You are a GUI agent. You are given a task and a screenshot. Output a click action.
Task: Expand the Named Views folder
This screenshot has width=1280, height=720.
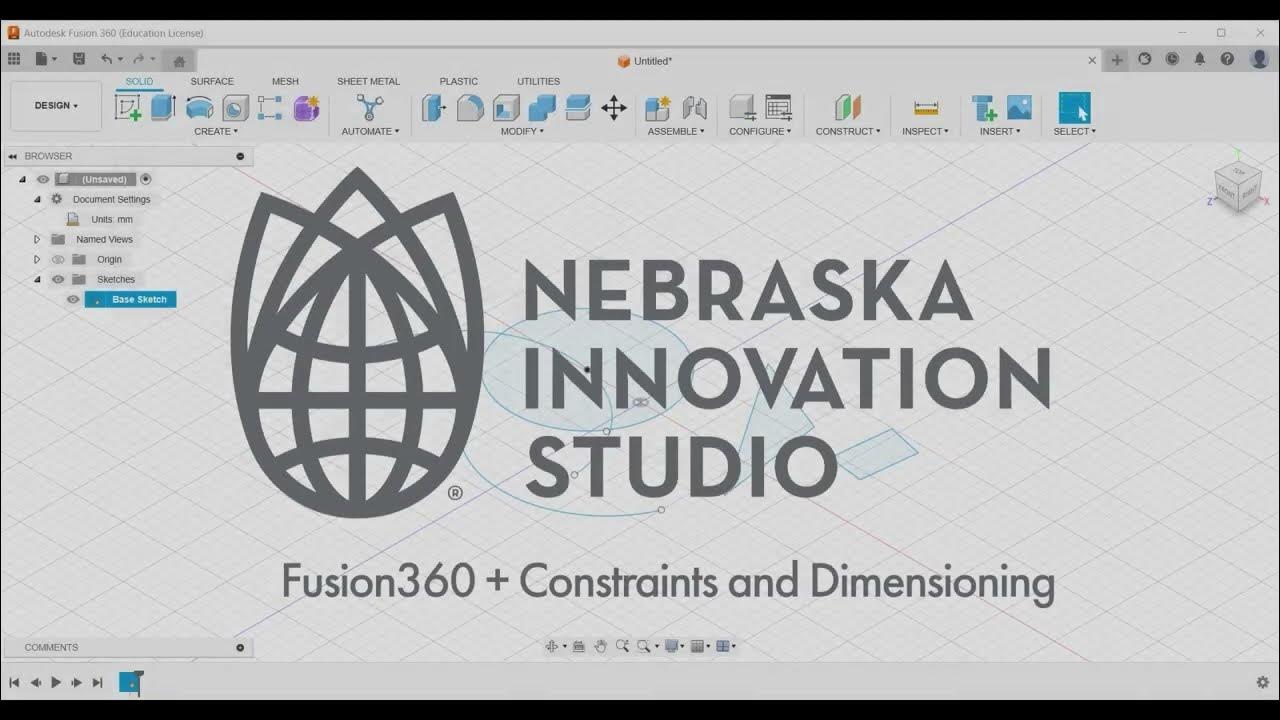click(x=37, y=240)
